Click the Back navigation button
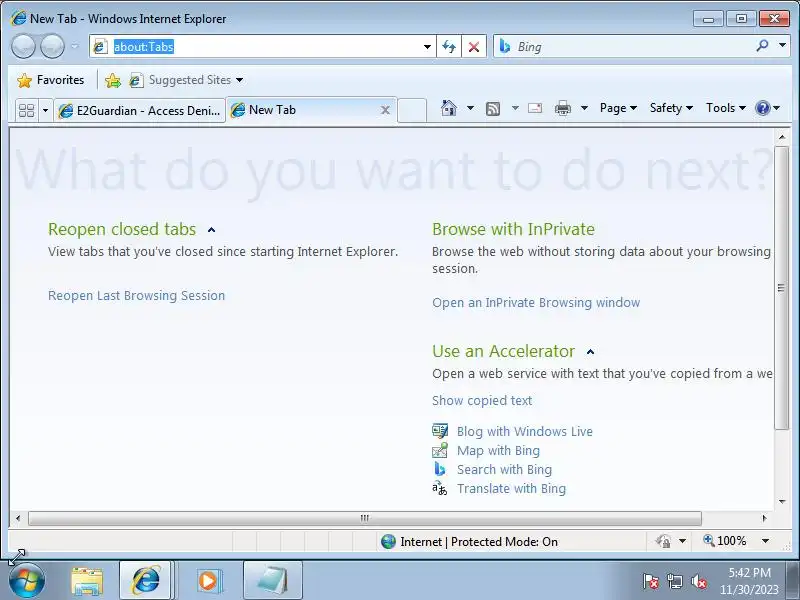 pyautogui.click(x=23, y=46)
